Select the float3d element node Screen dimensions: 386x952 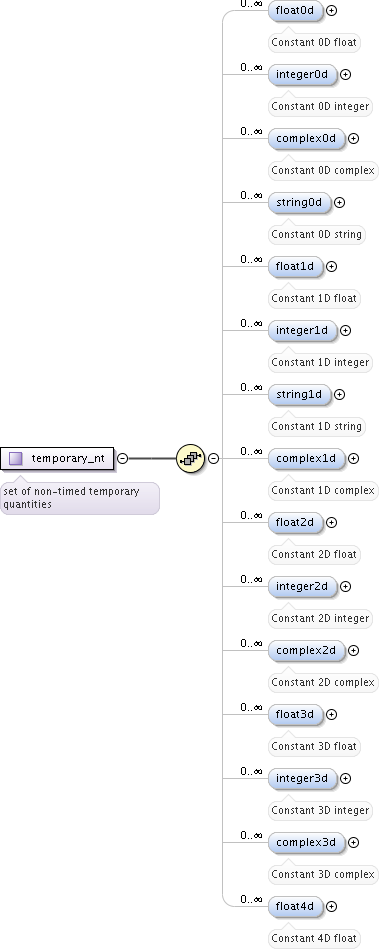click(x=296, y=715)
